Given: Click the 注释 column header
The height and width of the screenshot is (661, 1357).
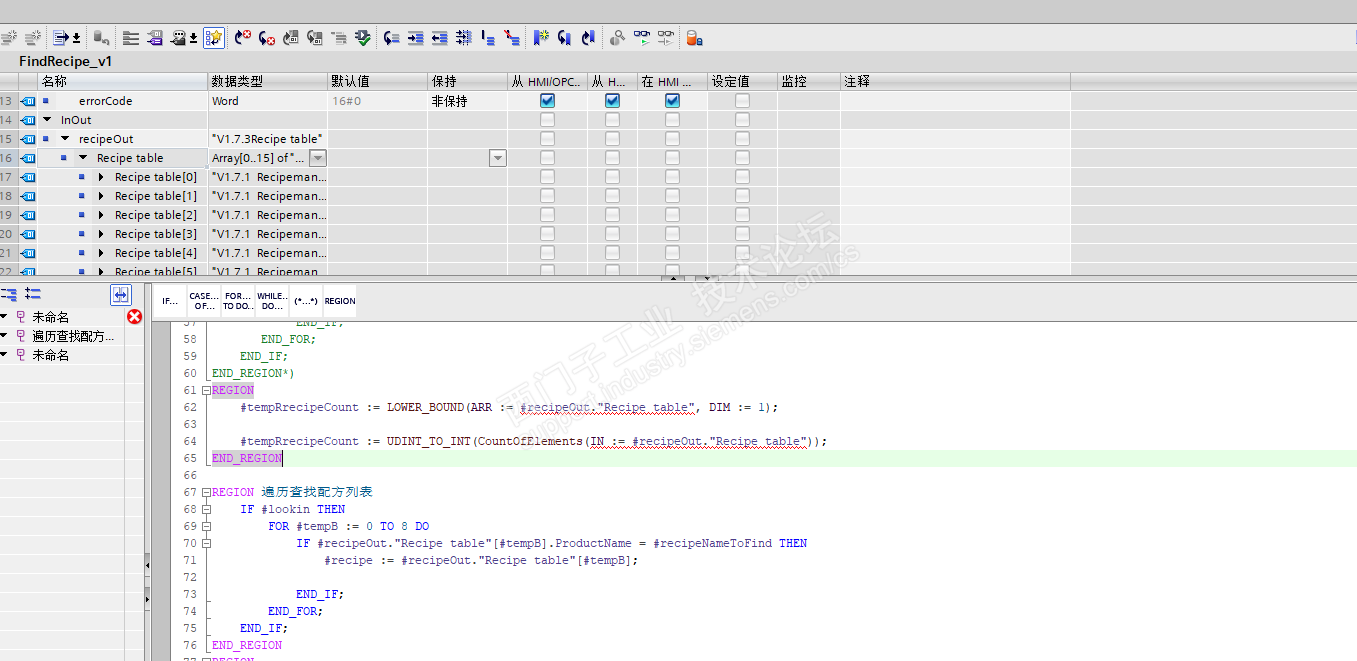Looking at the screenshot, I should pos(955,81).
